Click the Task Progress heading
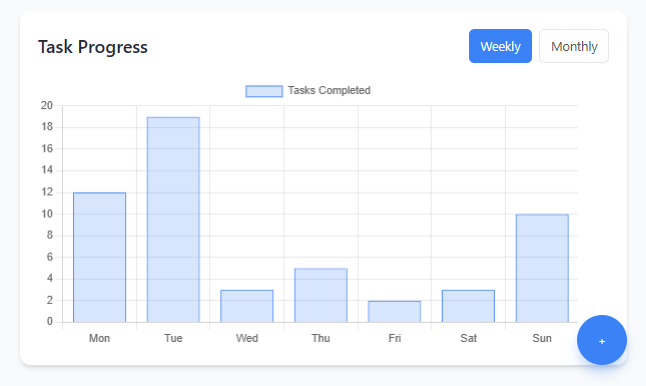Viewport: 646px width, 386px height. tap(93, 47)
